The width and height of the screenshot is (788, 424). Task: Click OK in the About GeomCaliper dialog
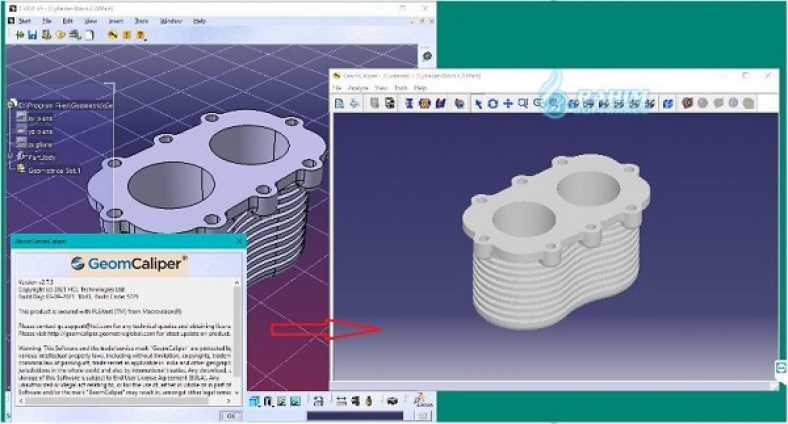tap(231, 416)
